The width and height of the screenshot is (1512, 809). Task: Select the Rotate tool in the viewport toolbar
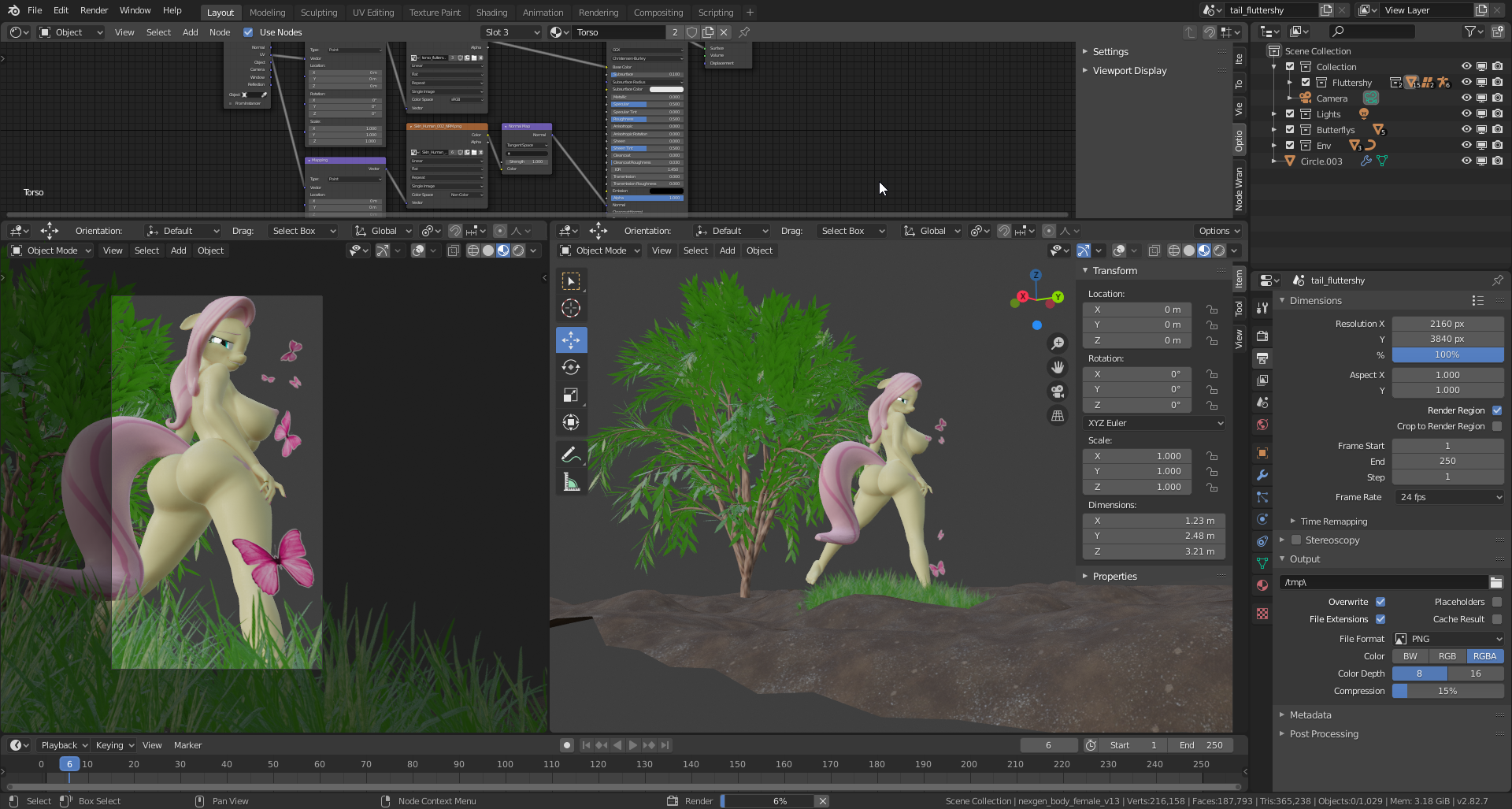coord(571,368)
